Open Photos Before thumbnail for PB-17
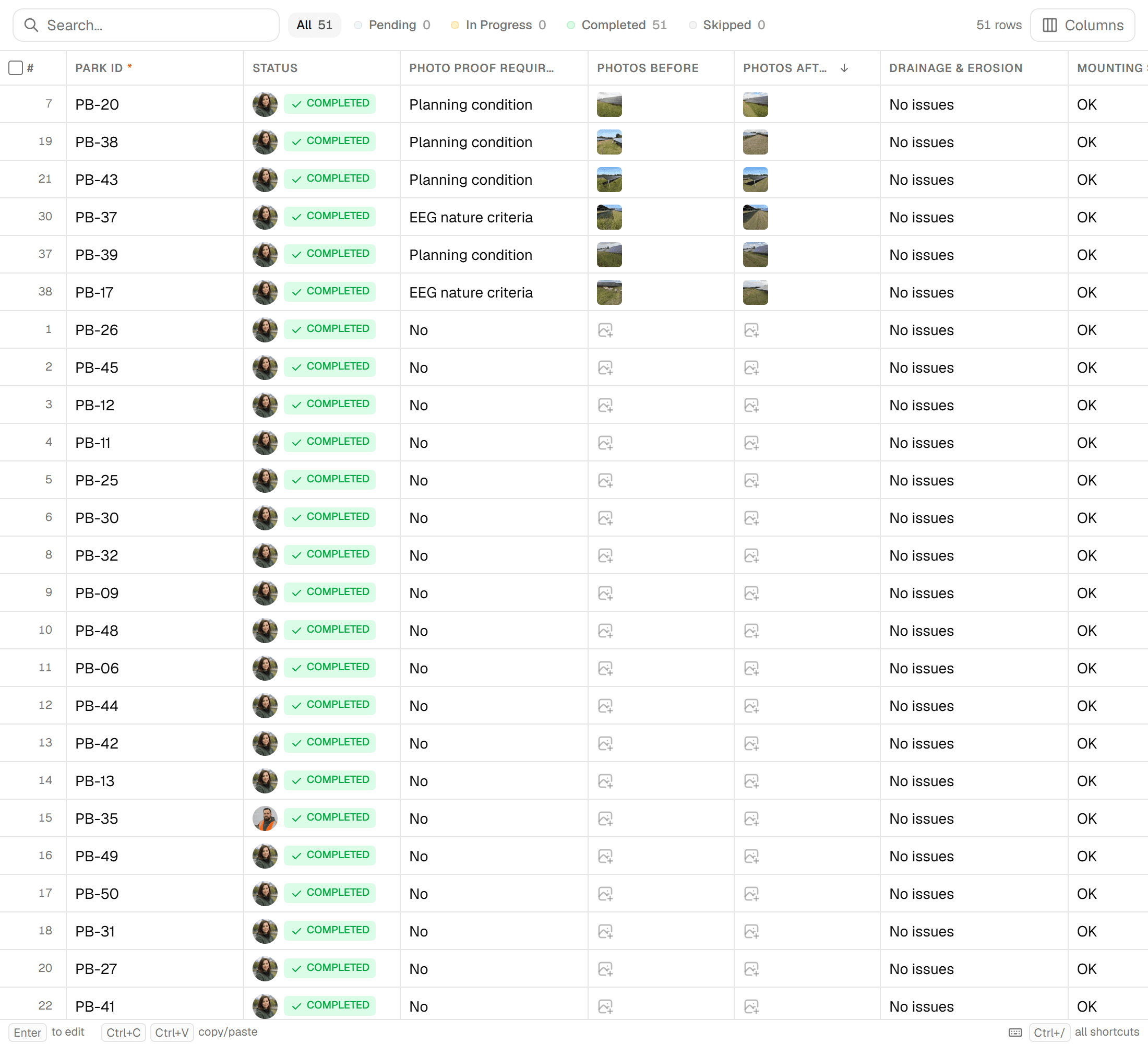Image resolution: width=1148 pixels, height=1044 pixels. pos(609,292)
